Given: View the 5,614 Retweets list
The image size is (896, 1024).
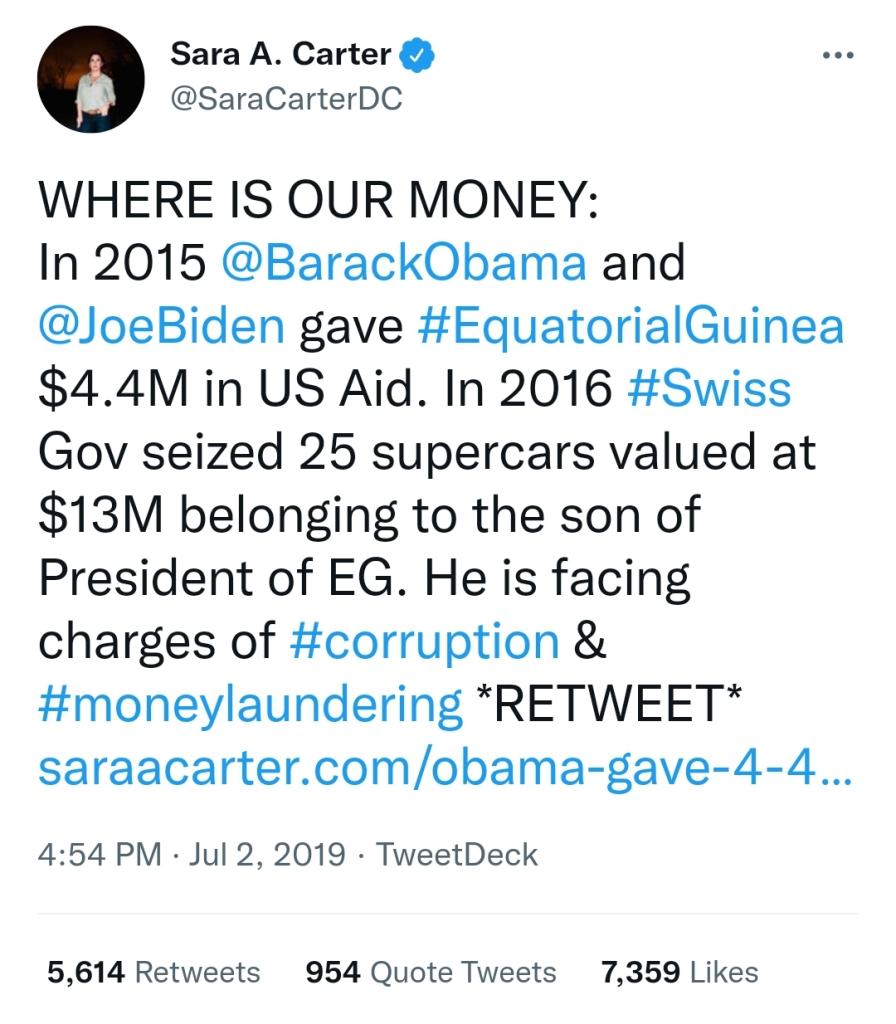Looking at the screenshot, I should [x=154, y=972].
